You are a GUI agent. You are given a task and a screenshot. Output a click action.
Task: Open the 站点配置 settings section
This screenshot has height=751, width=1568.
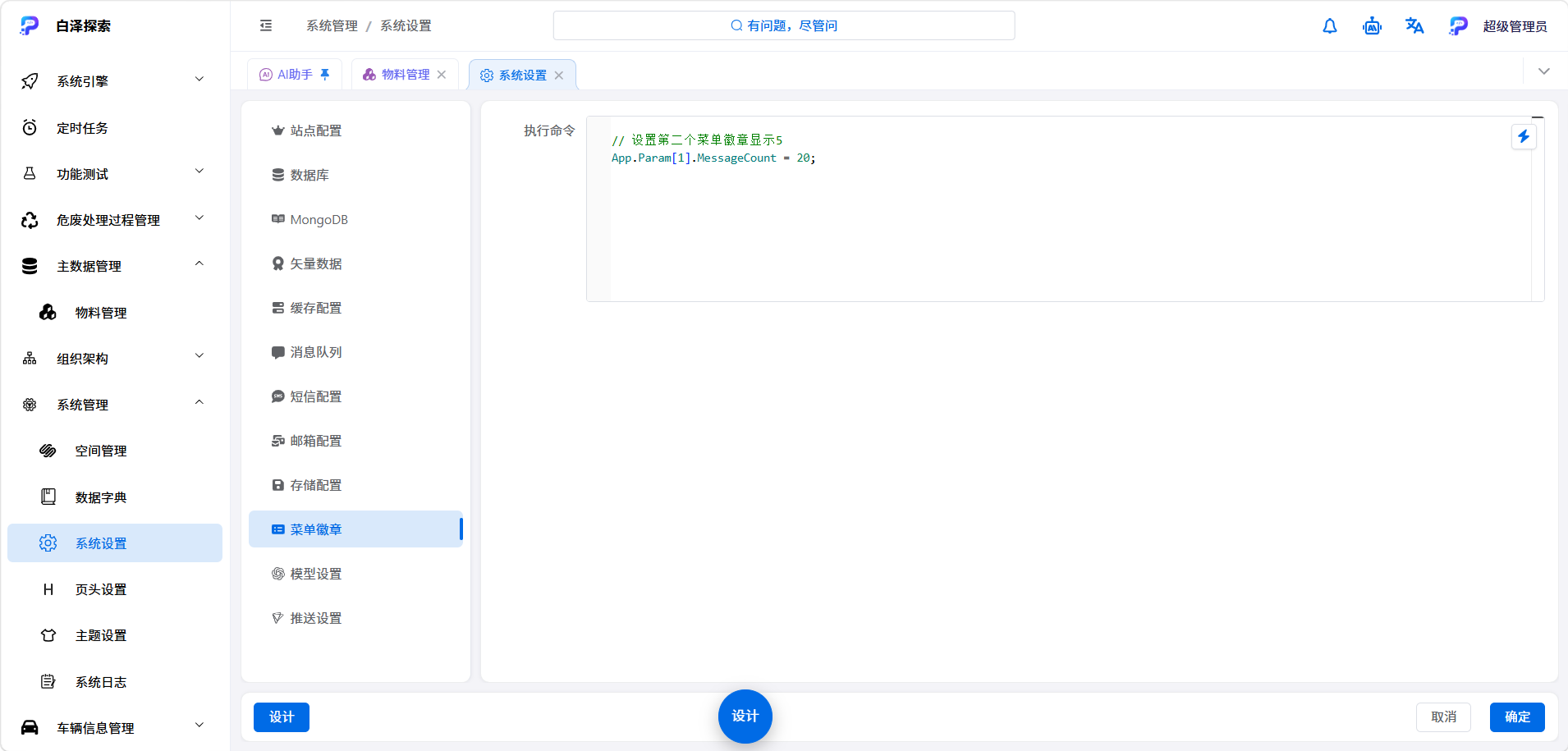(355, 131)
